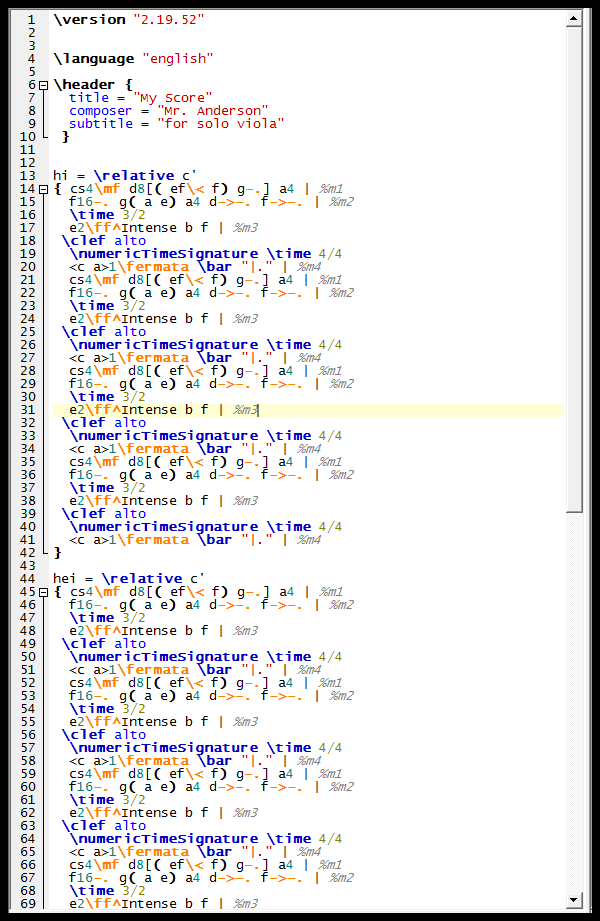The image size is (600, 921).
Task: Click the %m3 comment on highlighted line 31
Action: pos(245,410)
